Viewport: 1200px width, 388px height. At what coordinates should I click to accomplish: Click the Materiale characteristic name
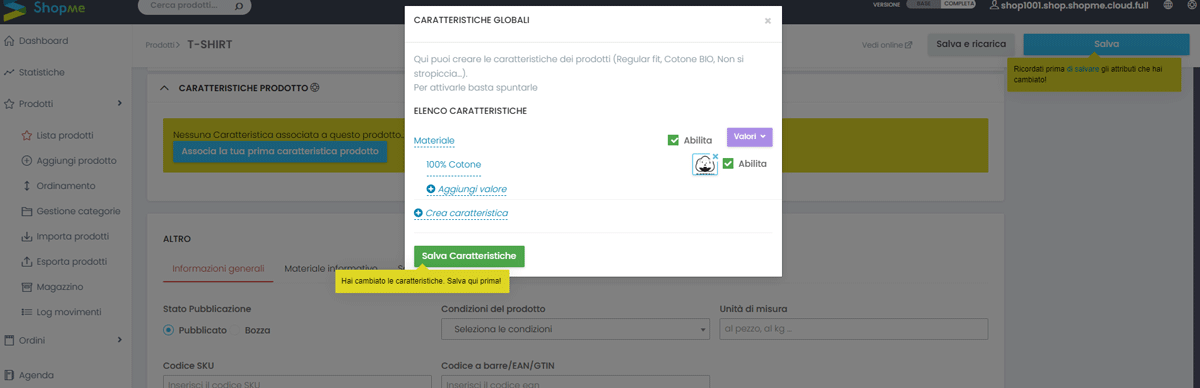(x=434, y=141)
